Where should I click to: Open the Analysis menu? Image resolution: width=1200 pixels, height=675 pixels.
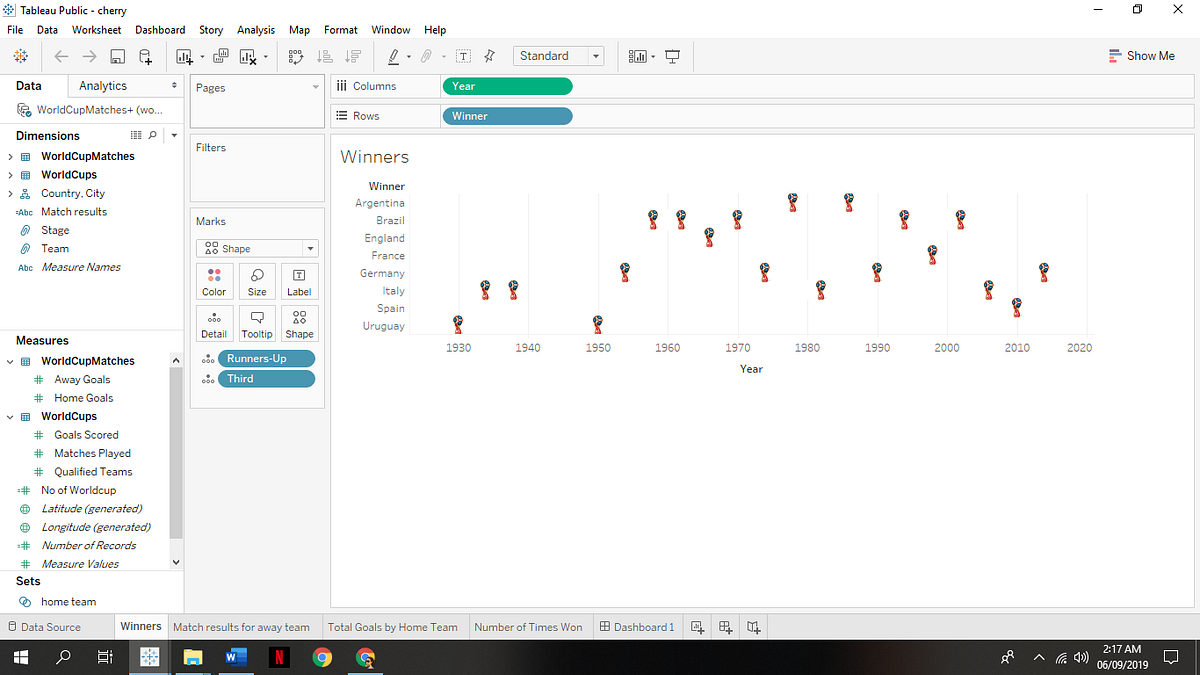pos(256,30)
